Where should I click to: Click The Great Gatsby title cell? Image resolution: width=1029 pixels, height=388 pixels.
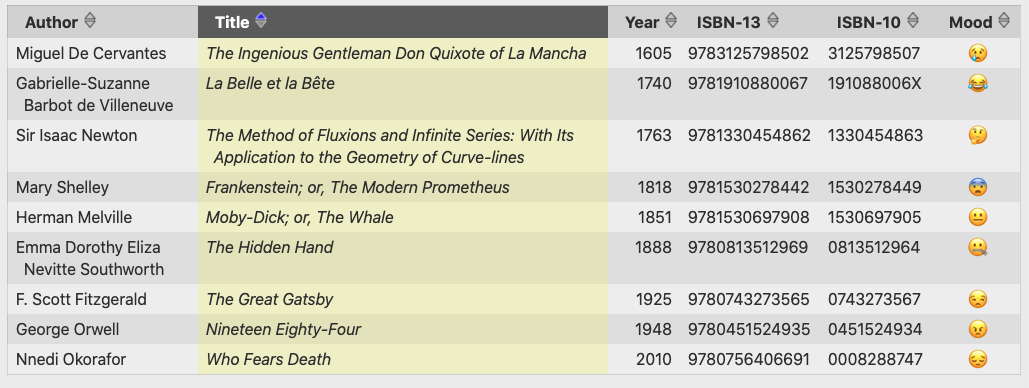tap(403, 300)
